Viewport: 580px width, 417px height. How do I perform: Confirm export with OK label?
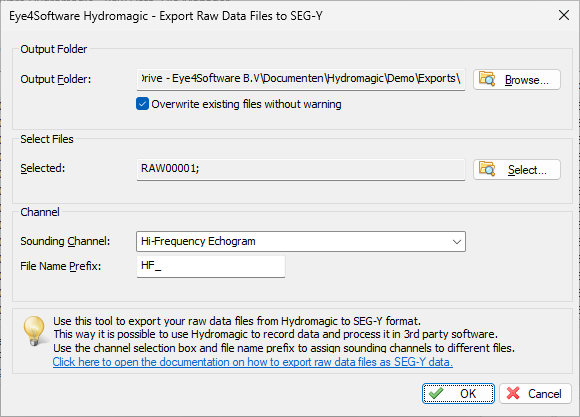pos(468,394)
